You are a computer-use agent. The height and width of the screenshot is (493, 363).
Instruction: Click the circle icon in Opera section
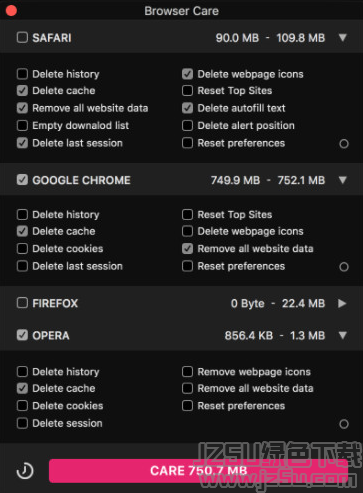click(x=344, y=424)
